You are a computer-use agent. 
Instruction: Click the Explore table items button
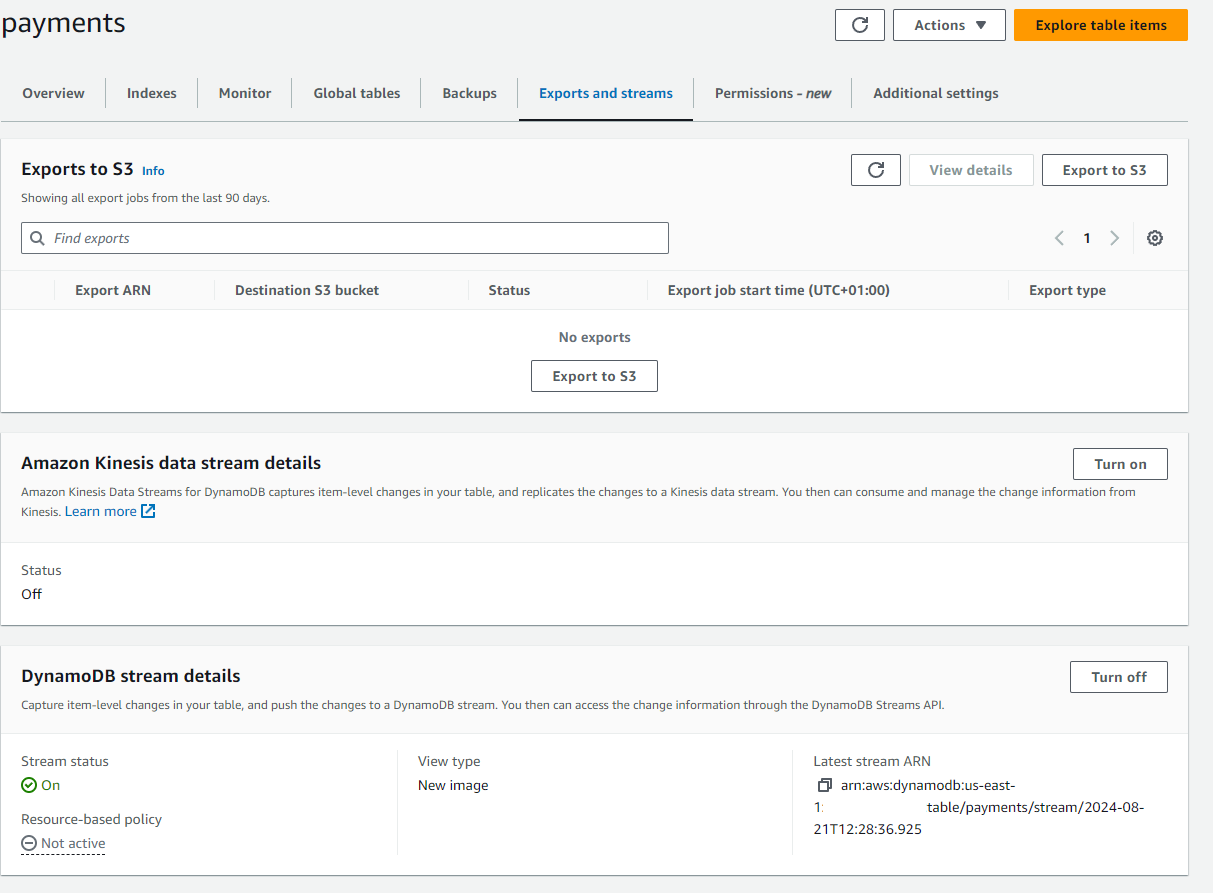click(x=1101, y=25)
